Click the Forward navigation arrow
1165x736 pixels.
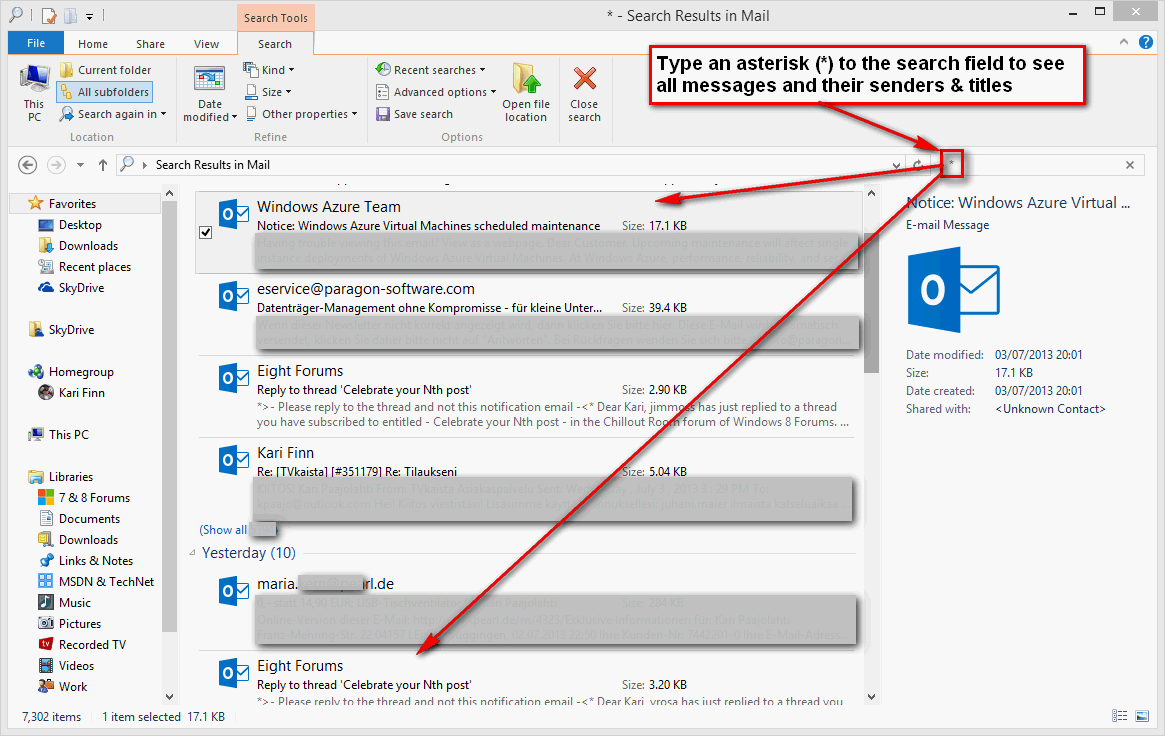point(56,165)
